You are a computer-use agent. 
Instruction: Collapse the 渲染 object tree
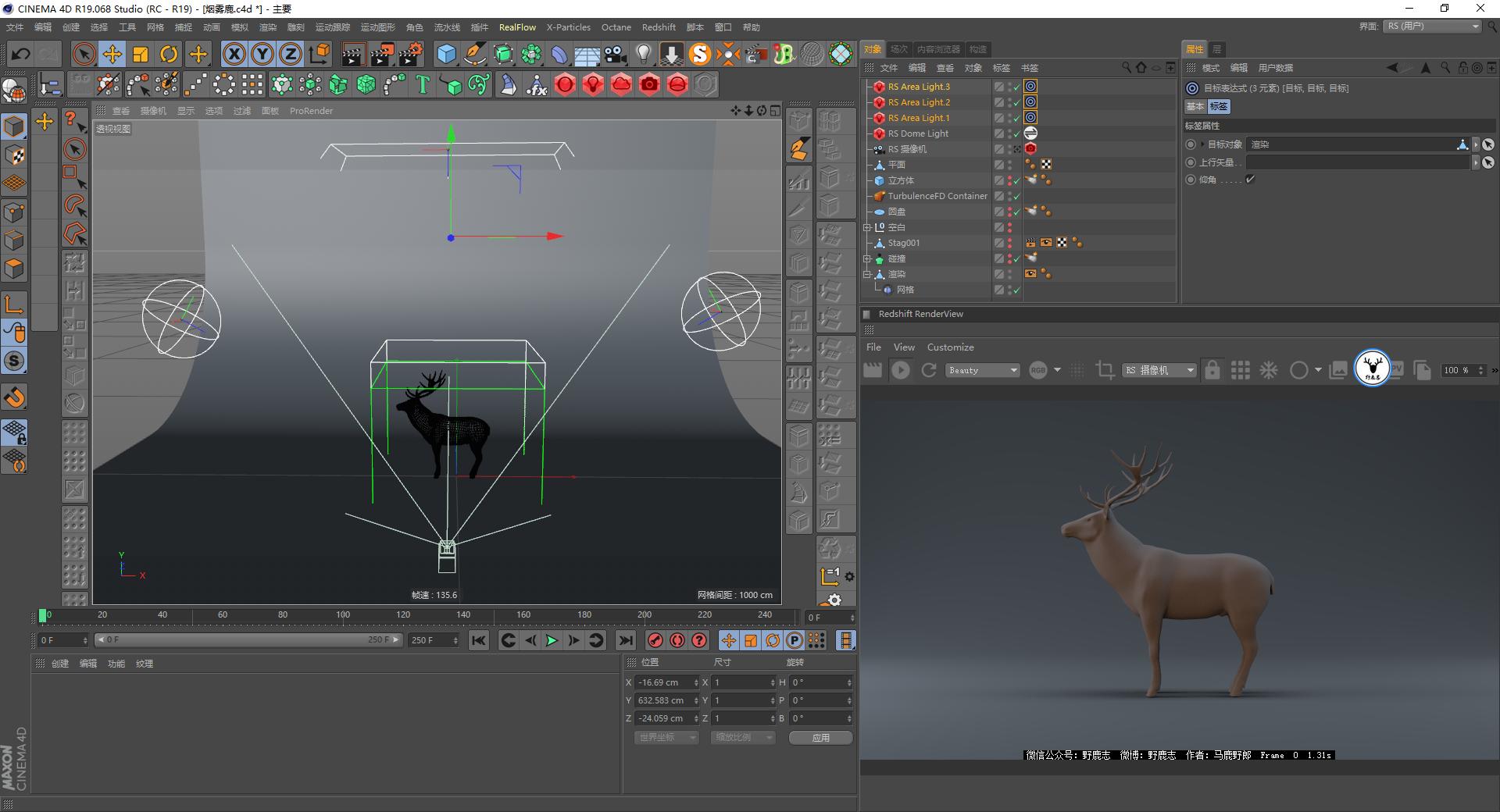pyautogui.click(x=866, y=274)
